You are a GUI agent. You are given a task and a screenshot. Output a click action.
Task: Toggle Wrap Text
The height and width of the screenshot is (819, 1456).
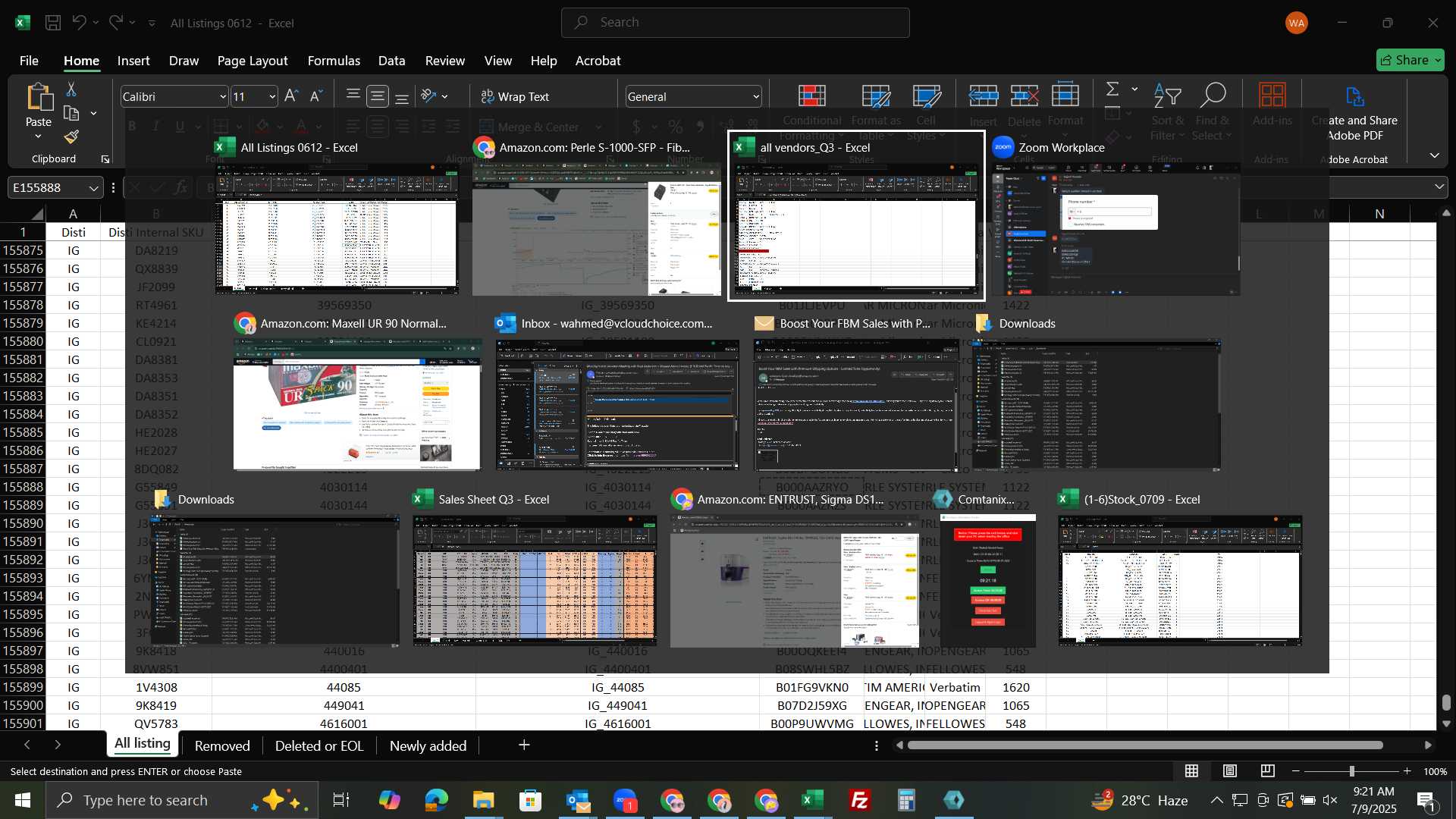[x=515, y=96]
